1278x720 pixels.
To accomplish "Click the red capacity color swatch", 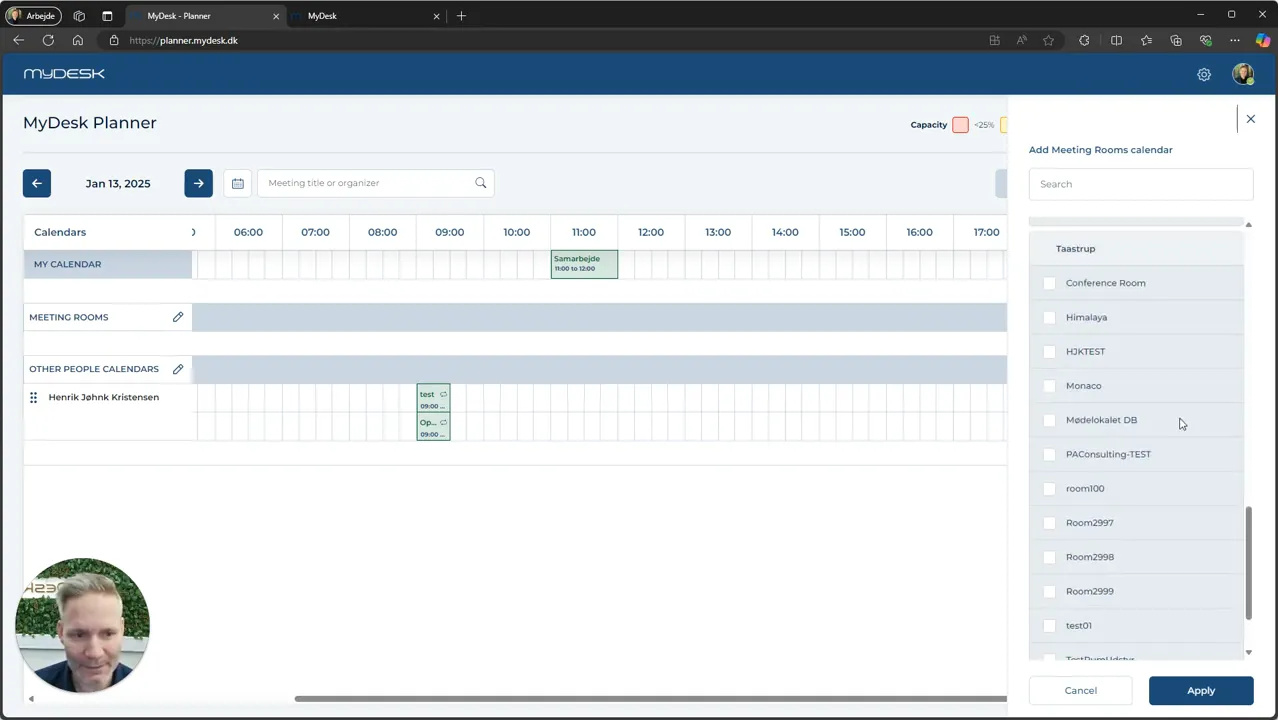I will click(960, 125).
